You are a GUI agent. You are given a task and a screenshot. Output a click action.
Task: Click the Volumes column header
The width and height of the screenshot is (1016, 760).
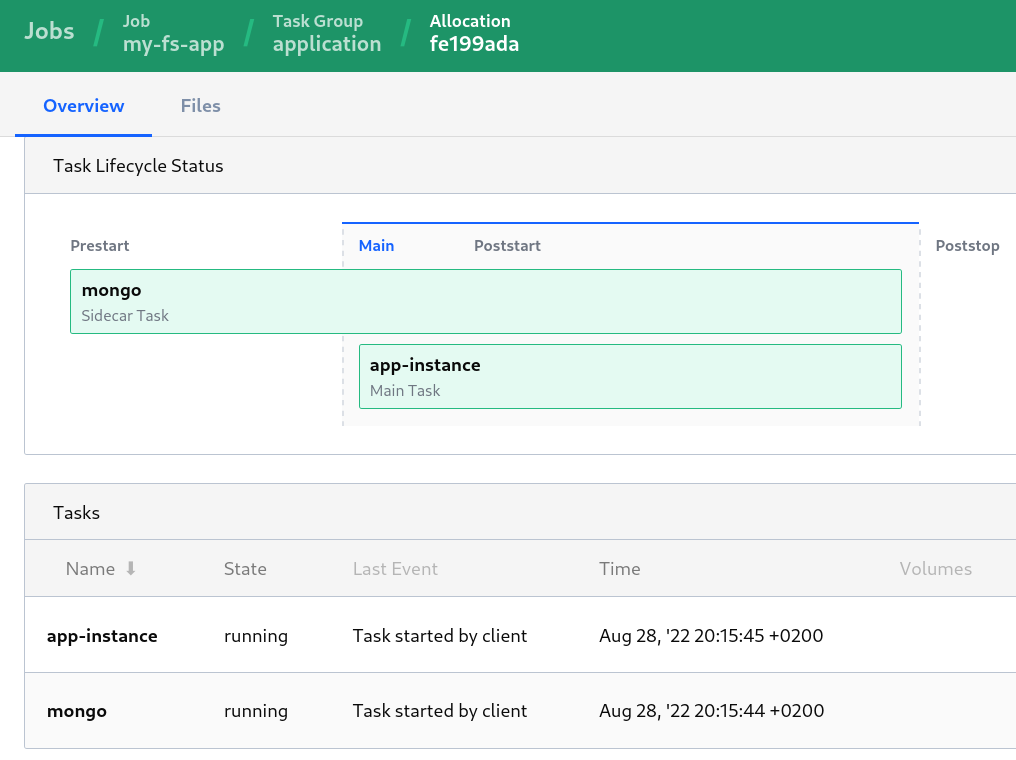coord(935,569)
